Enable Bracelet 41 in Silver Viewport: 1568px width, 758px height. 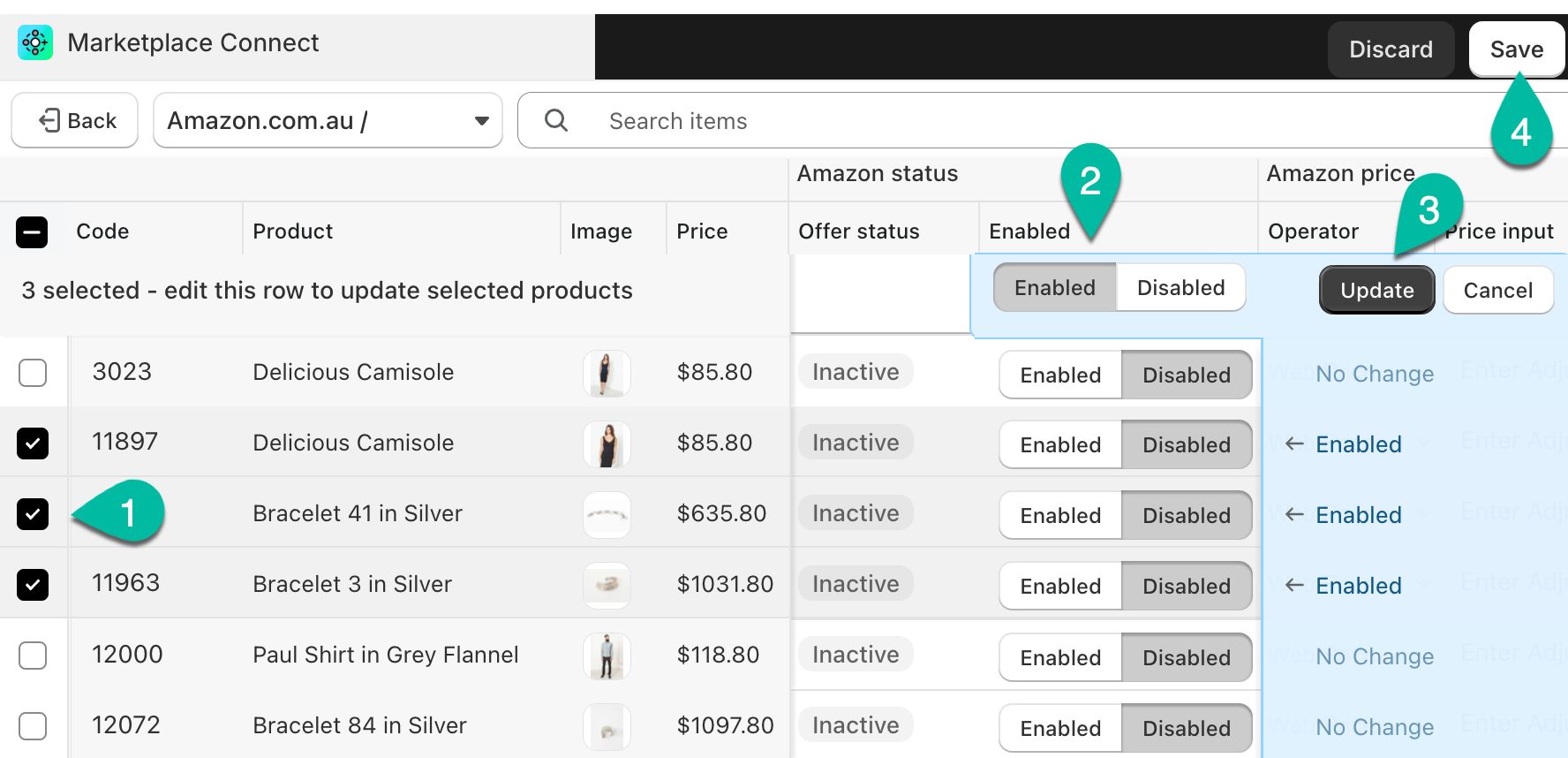click(1060, 515)
